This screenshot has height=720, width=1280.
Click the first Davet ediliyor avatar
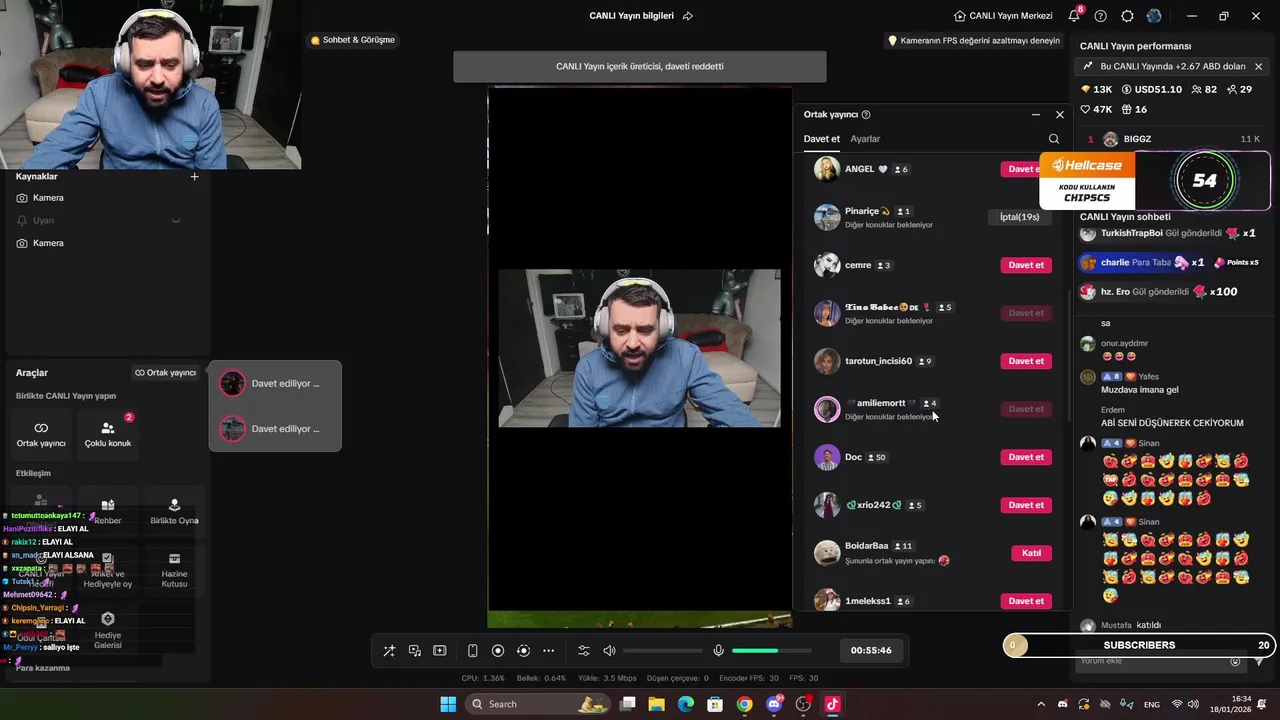click(x=232, y=383)
